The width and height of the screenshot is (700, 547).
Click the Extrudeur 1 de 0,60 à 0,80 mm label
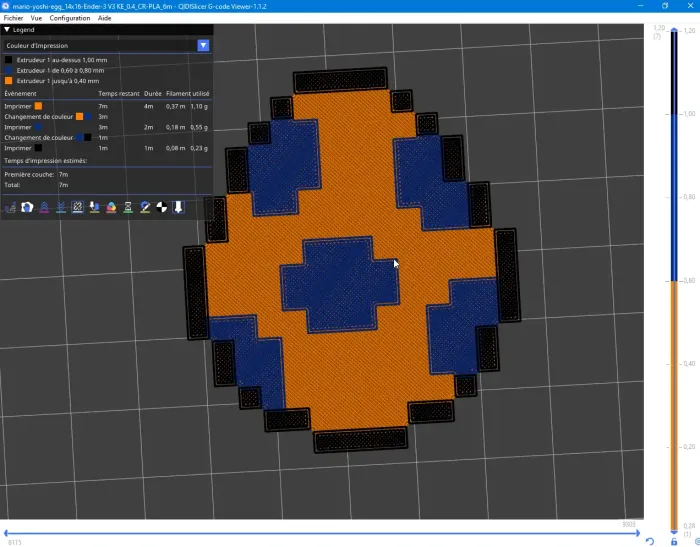pyautogui.click(x=60, y=71)
